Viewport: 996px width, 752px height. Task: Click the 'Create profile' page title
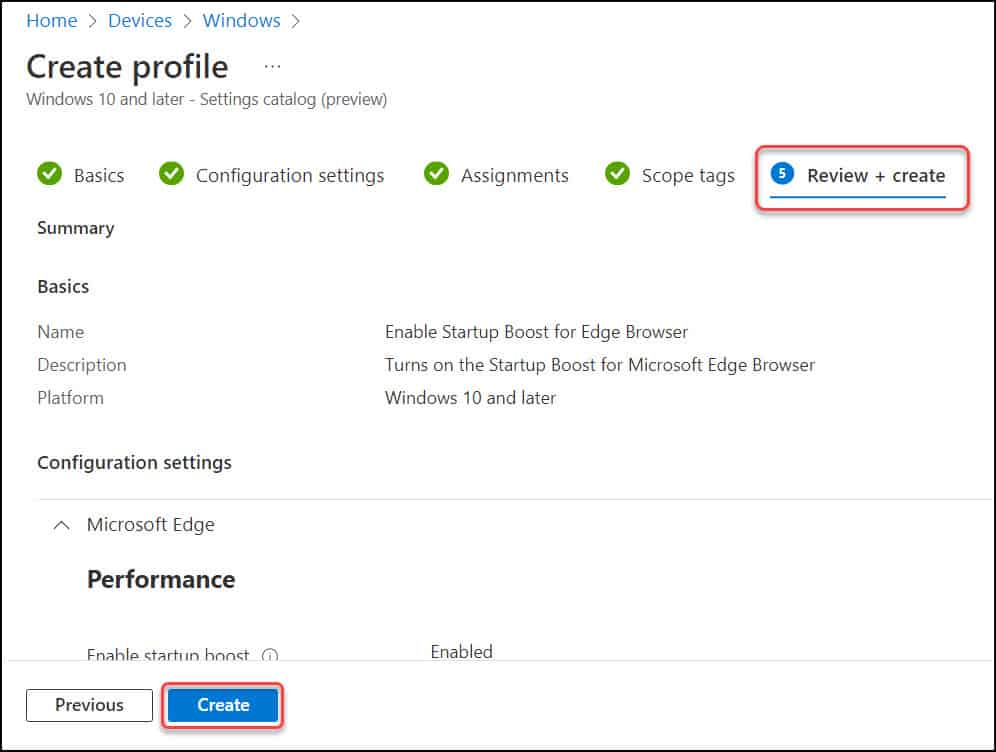tap(127, 67)
